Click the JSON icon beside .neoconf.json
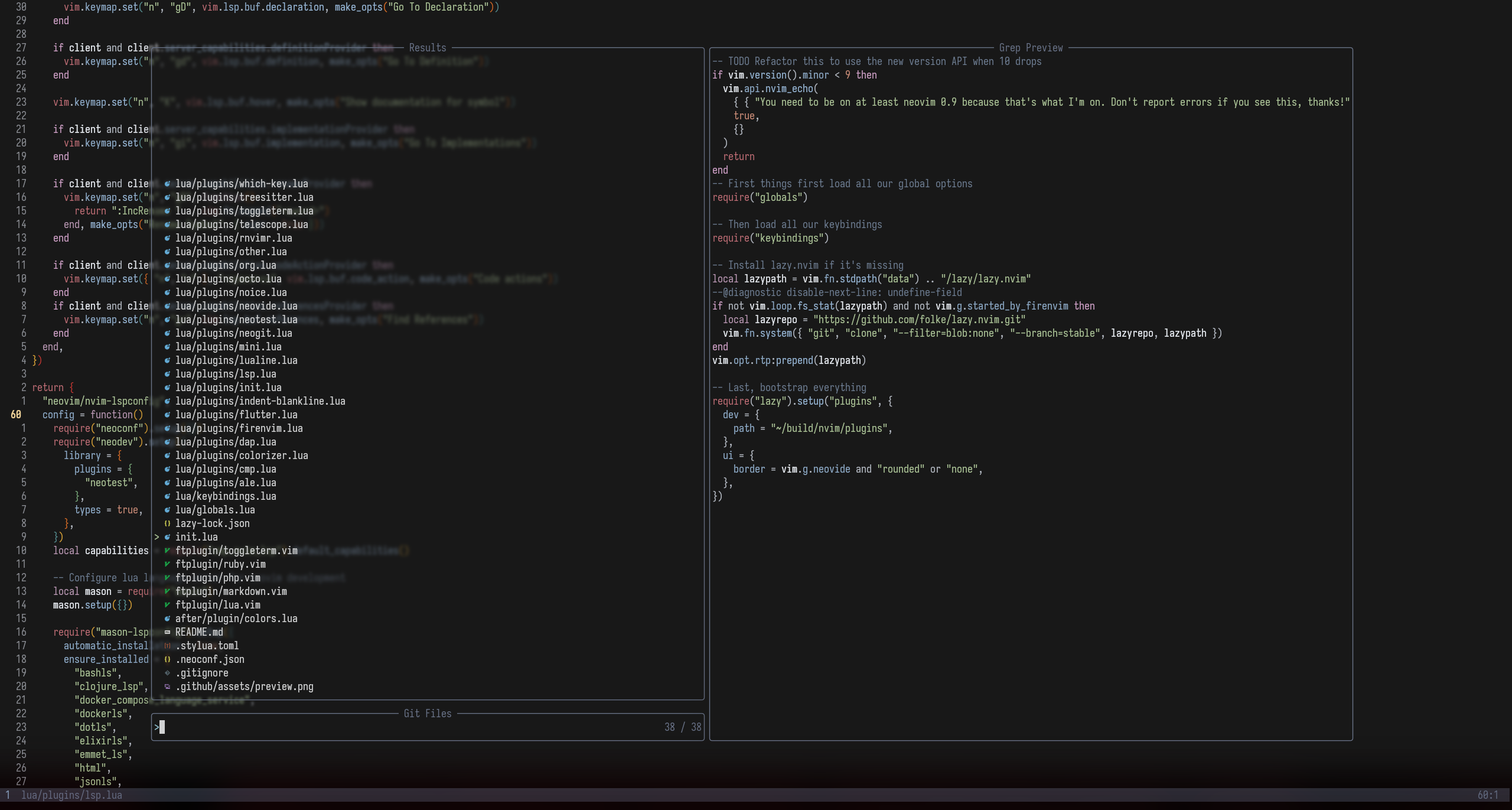 pyautogui.click(x=167, y=659)
